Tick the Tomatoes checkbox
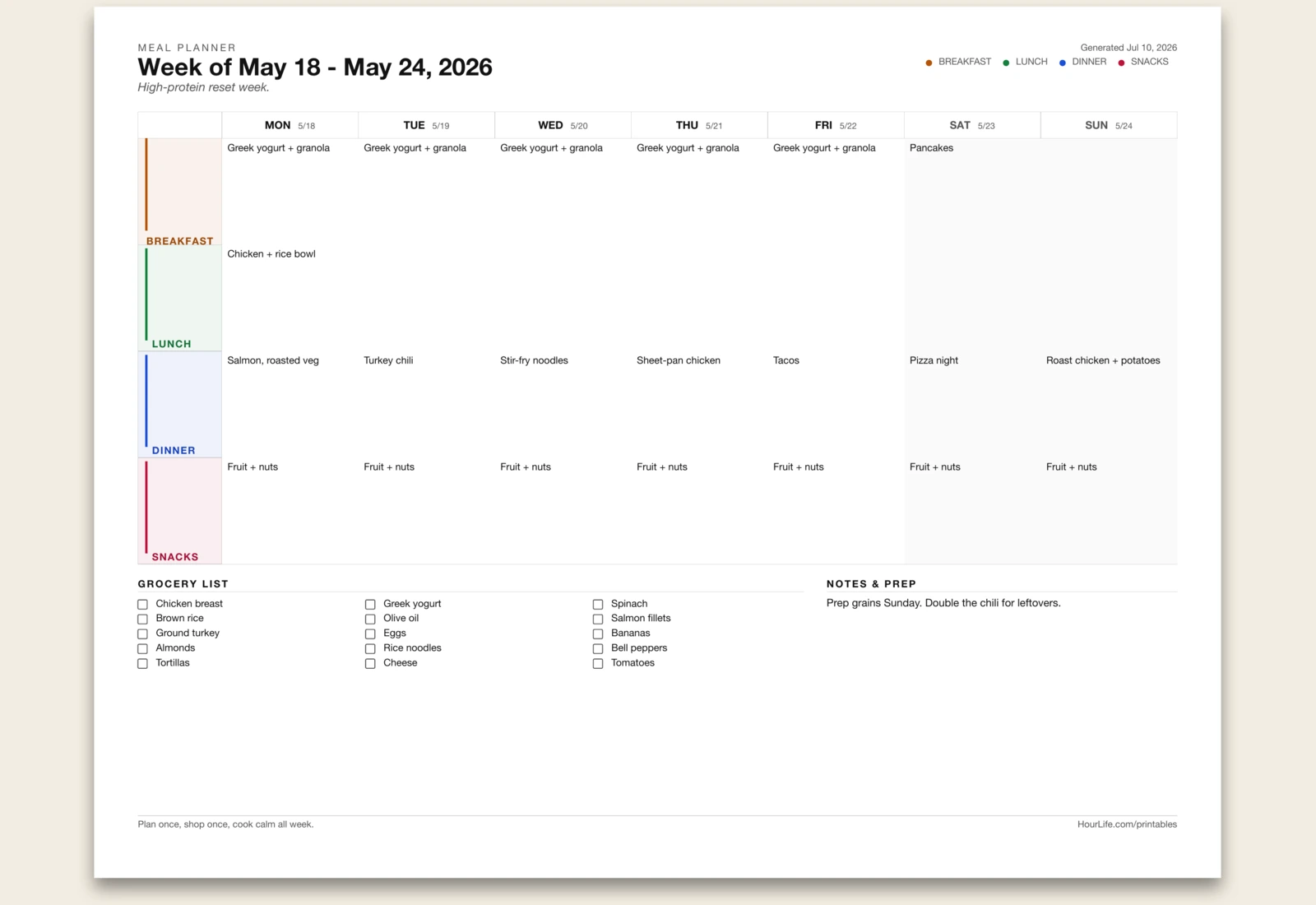1316x905 pixels. (598, 663)
